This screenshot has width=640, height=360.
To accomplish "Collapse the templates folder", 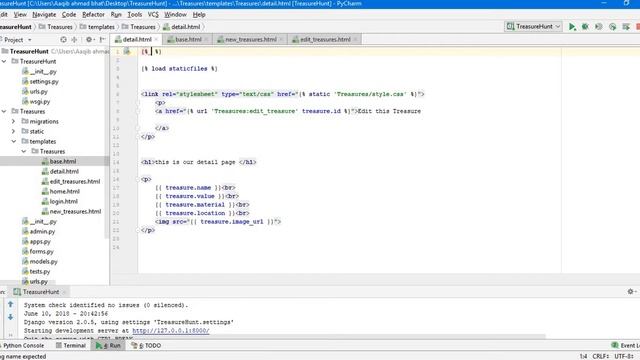I will pos(13,141).
